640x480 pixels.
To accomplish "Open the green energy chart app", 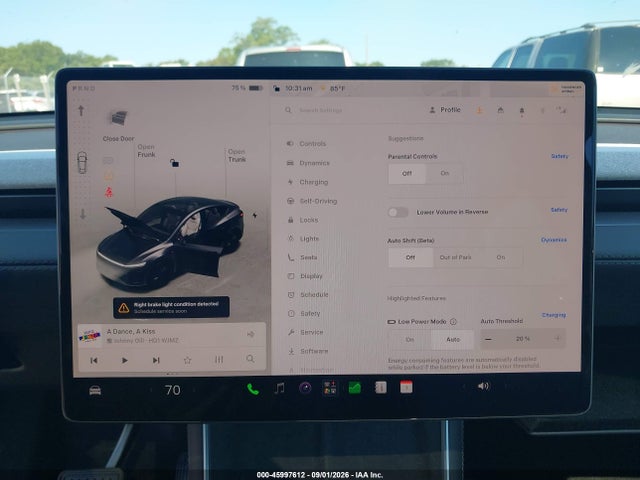I will coord(355,387).
